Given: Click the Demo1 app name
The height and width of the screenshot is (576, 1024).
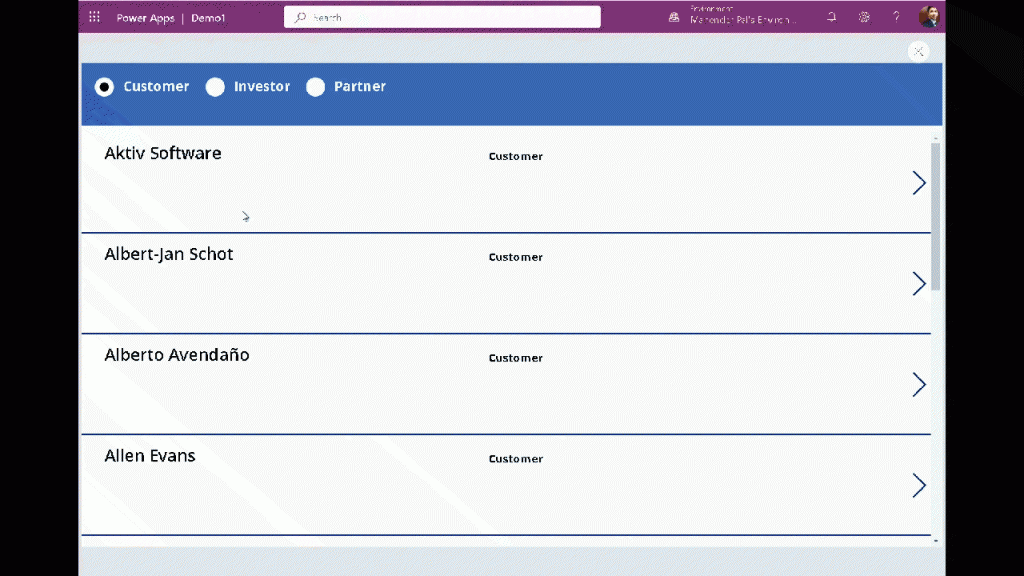Looking at the screenshot, I should 208,18.
